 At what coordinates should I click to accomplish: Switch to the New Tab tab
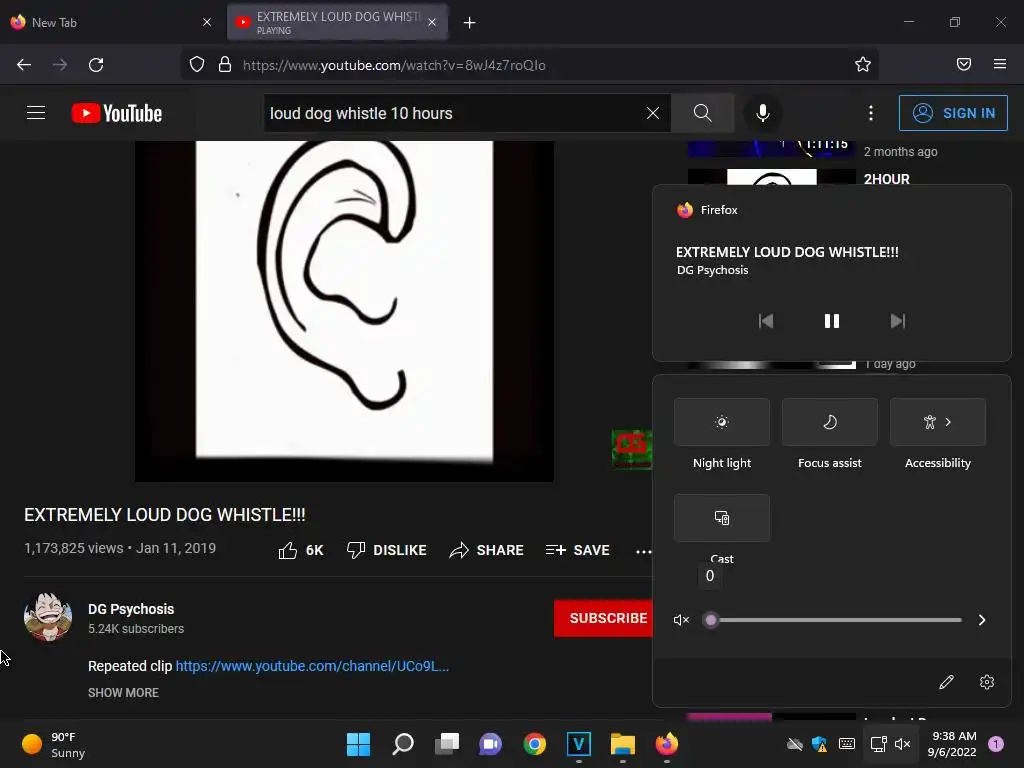coord(111,22)
